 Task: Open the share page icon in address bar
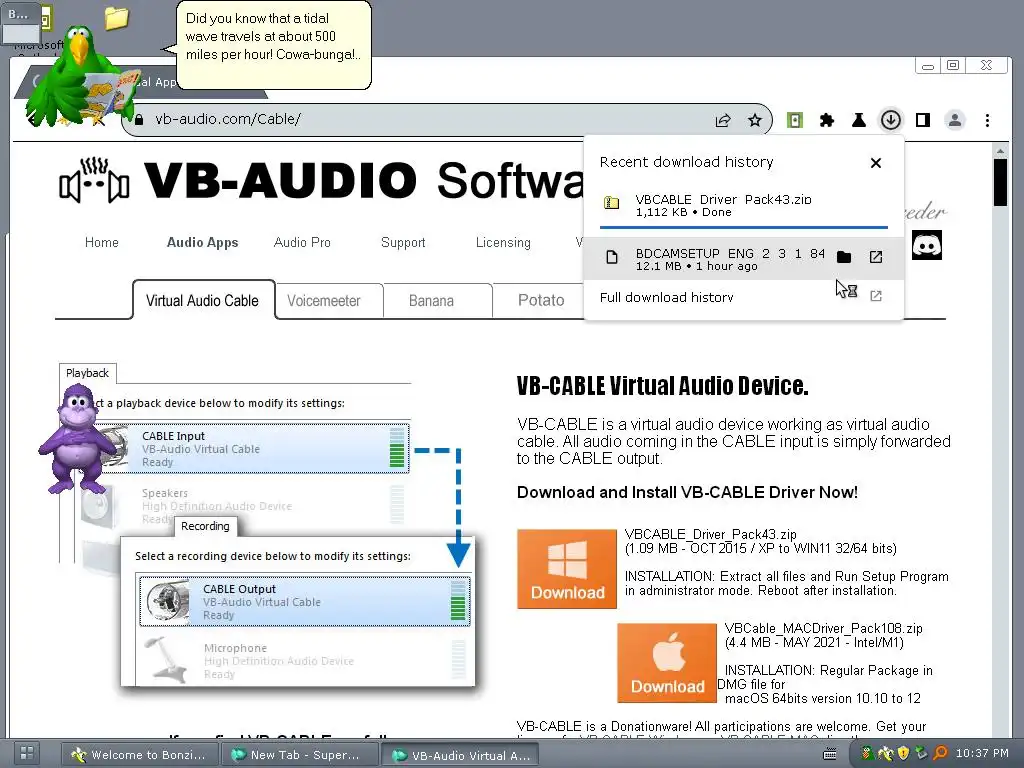[x=723, y=120]
